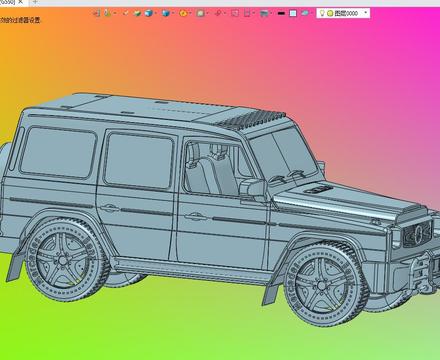Image resolution: width=440 pixels, height=360 pixels.
Task: Click the pink rotate view icon
Action: click(218, 13)
